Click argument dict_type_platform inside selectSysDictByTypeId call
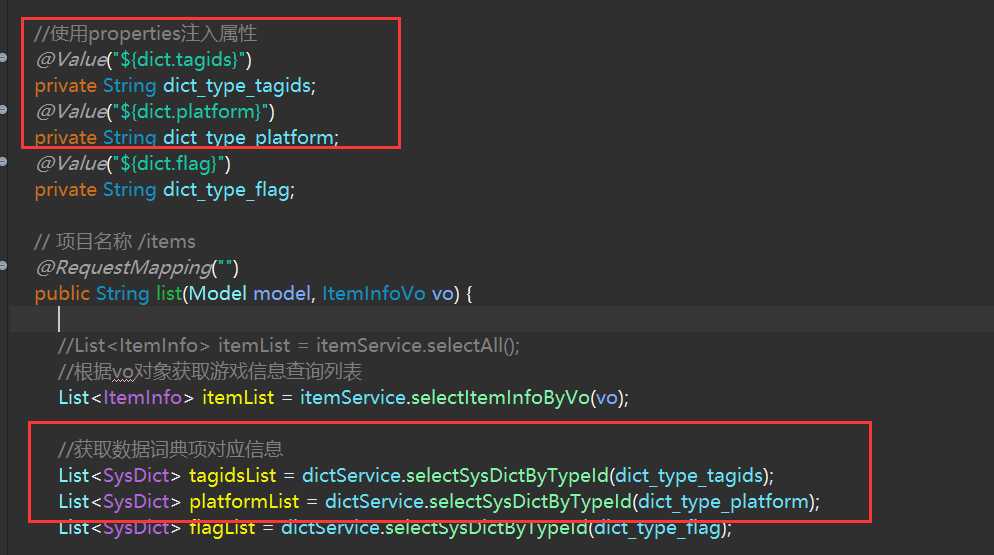Image resolution: width=994 pixels, height=555 pixels. [x=724, y=502]
